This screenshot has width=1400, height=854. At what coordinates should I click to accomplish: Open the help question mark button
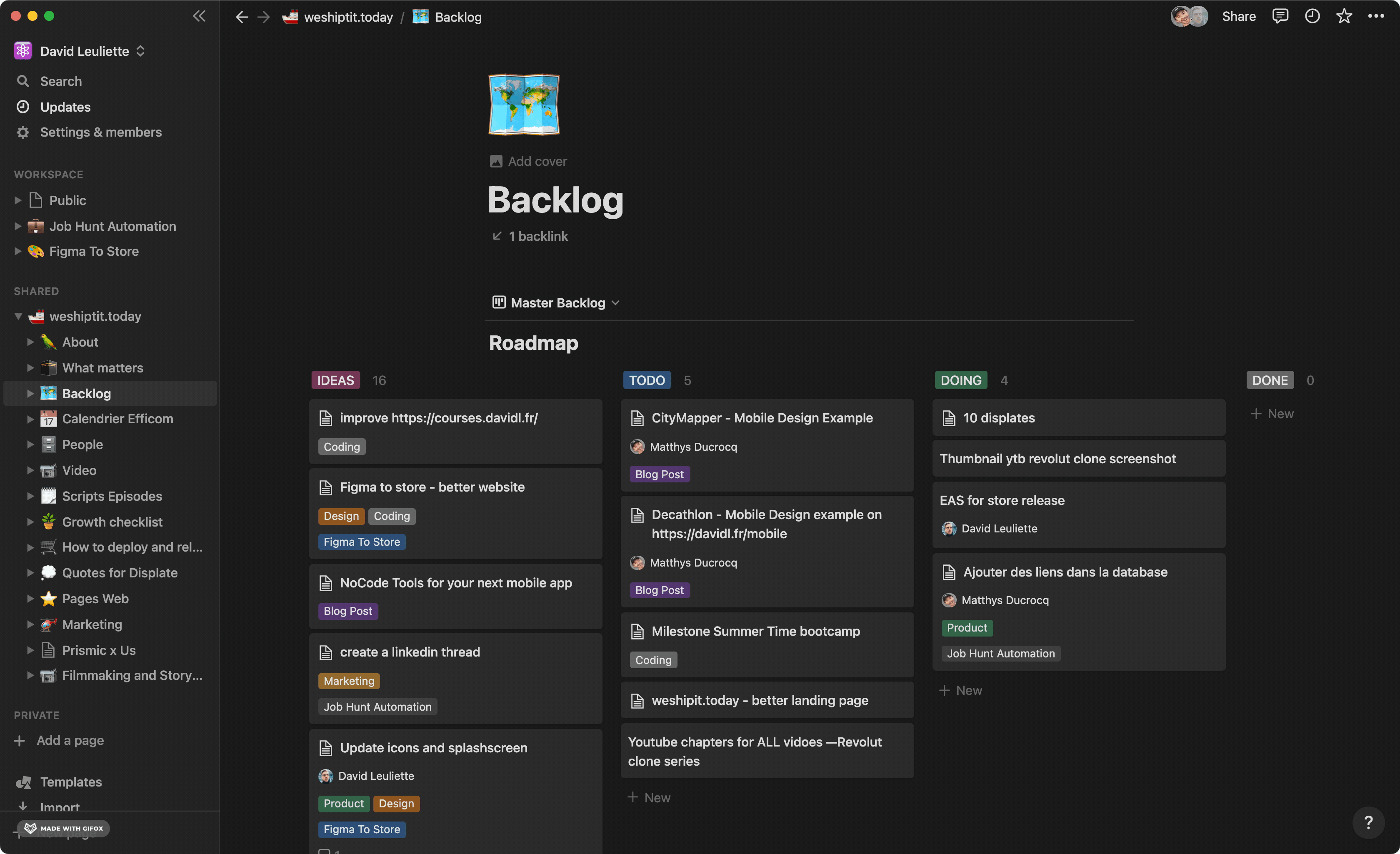(x=1368, y=822)
